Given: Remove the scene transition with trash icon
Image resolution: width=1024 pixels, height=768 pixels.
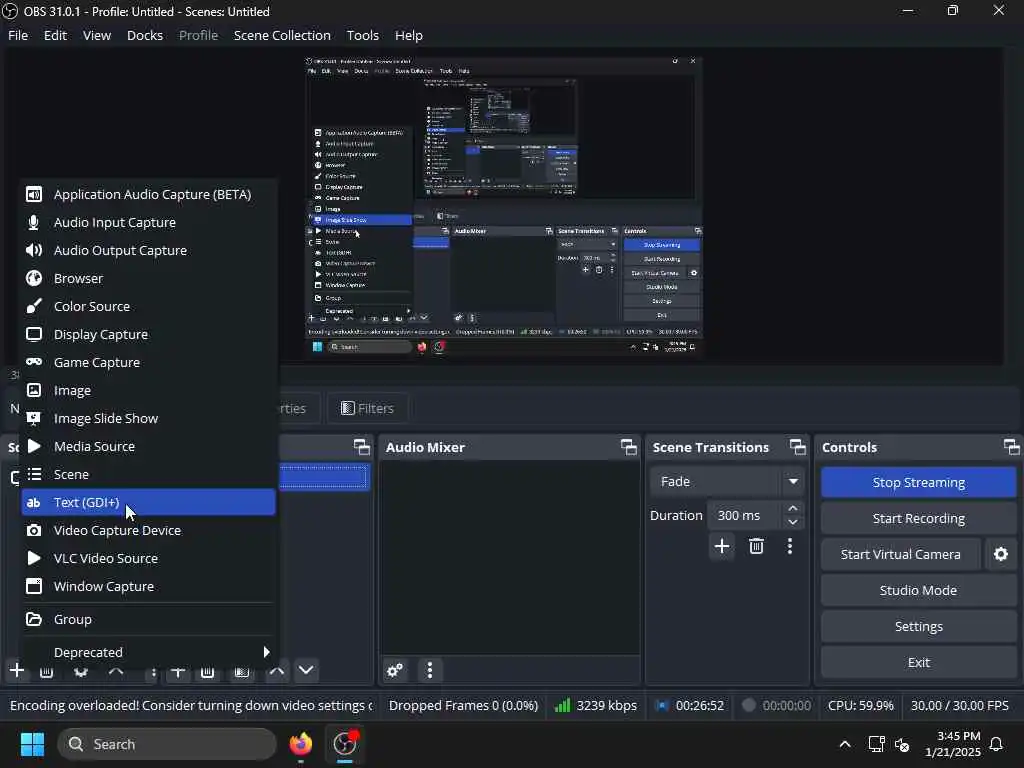Looking at the screenshot, I should click(756, 546).
